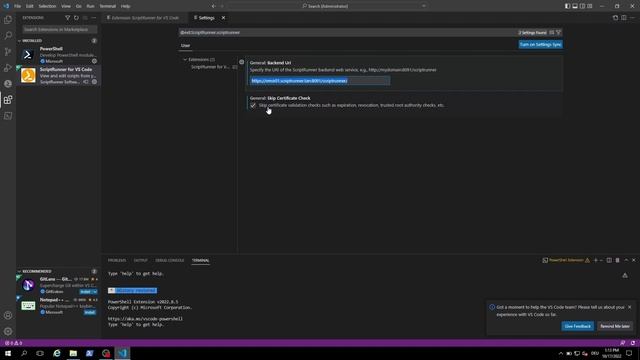Switch to the Debug Console tab
This screenshot has width=640, height=360.
click(x=170, y=260)
